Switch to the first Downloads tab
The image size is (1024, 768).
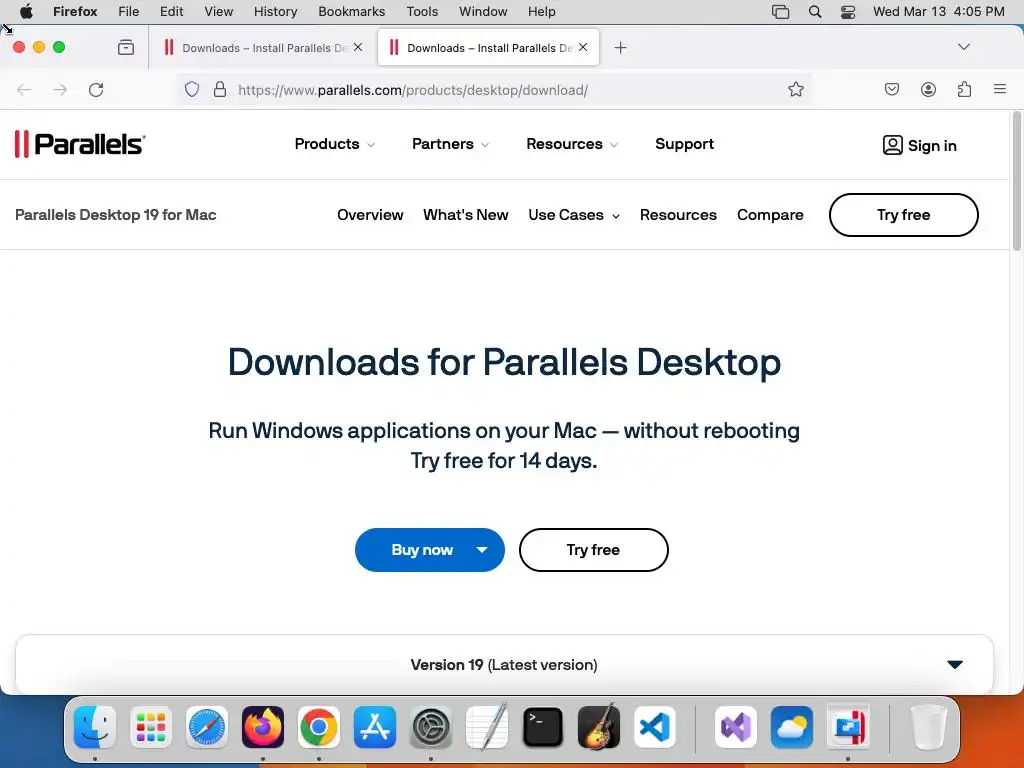(261, 48)
